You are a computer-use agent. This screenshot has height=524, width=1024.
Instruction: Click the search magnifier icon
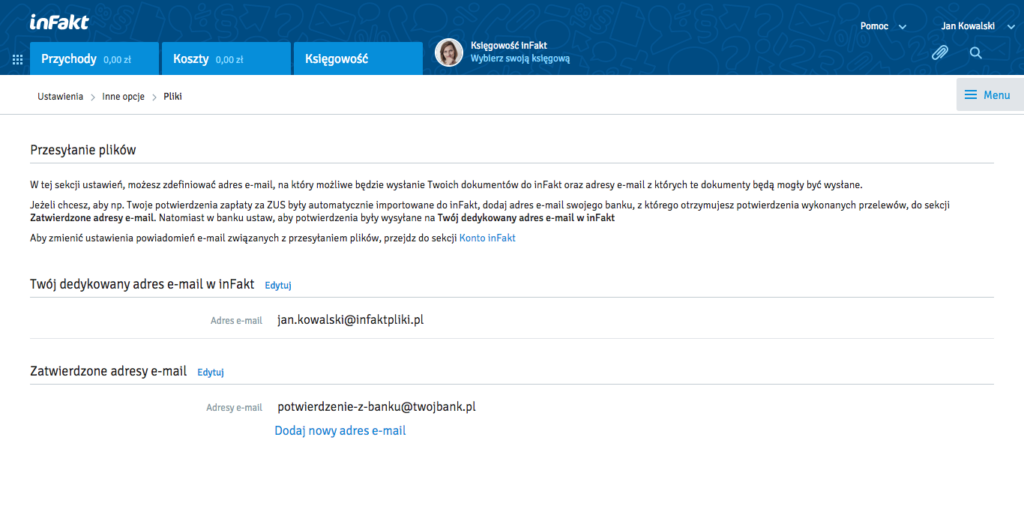click(976, 53)
